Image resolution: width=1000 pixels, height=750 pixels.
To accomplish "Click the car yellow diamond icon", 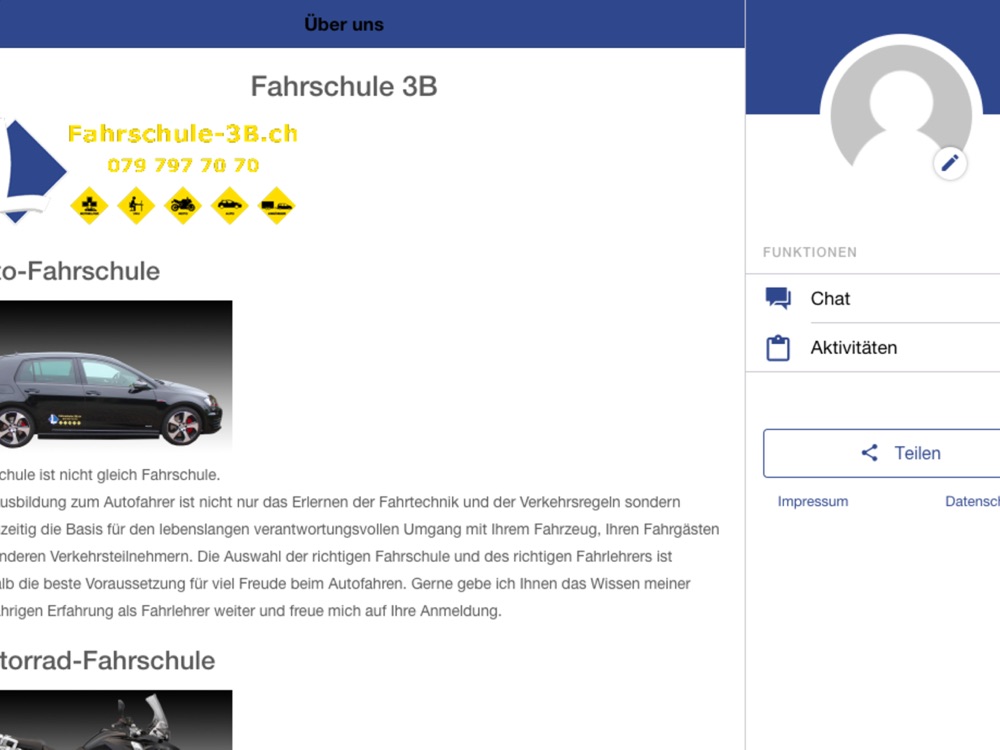I will [230, 205].
